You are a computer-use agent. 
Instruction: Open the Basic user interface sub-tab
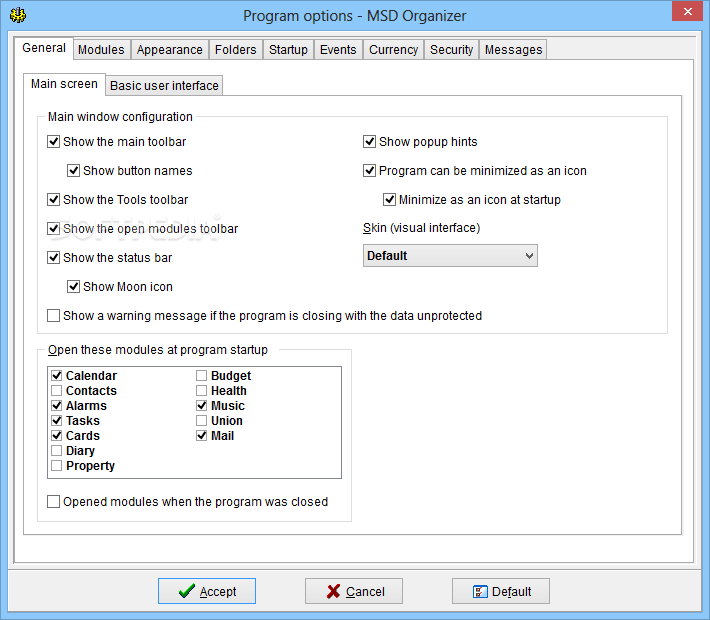click(x=164, y=86)
